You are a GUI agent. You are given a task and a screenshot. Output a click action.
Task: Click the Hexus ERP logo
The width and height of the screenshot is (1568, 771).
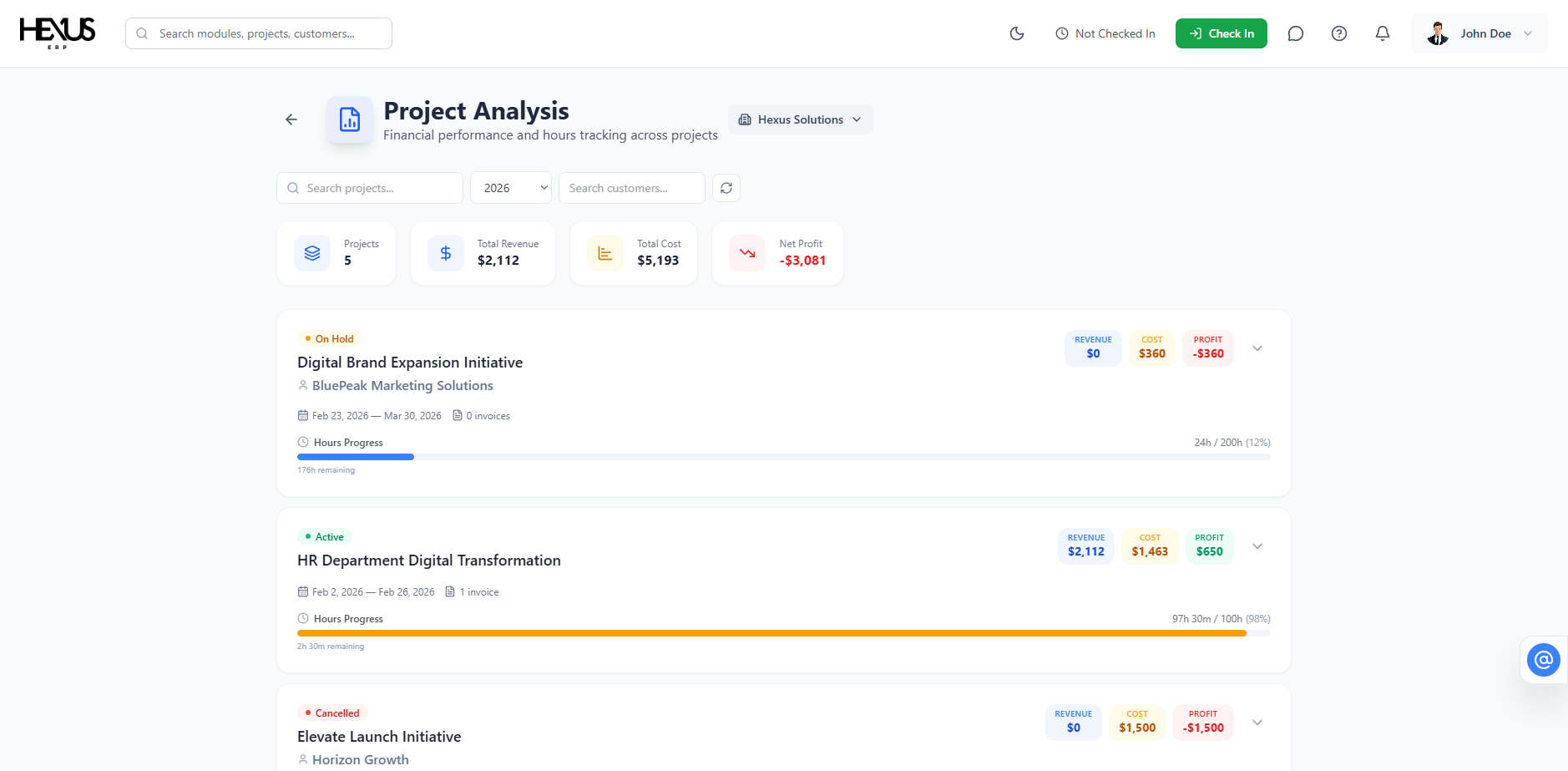[x=58, y=33]
